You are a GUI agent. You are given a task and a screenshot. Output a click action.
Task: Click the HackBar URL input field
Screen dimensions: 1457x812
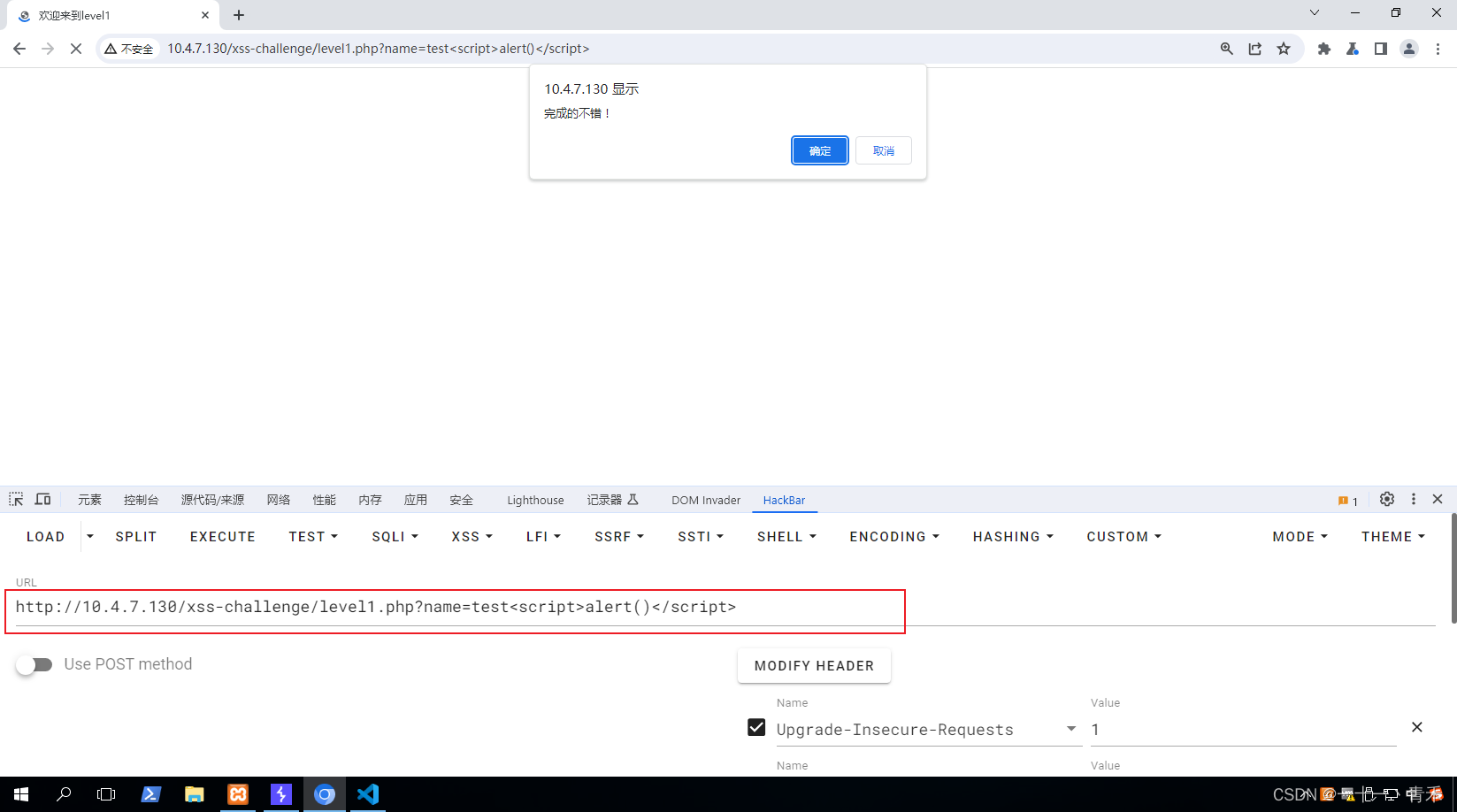(725, 608)
